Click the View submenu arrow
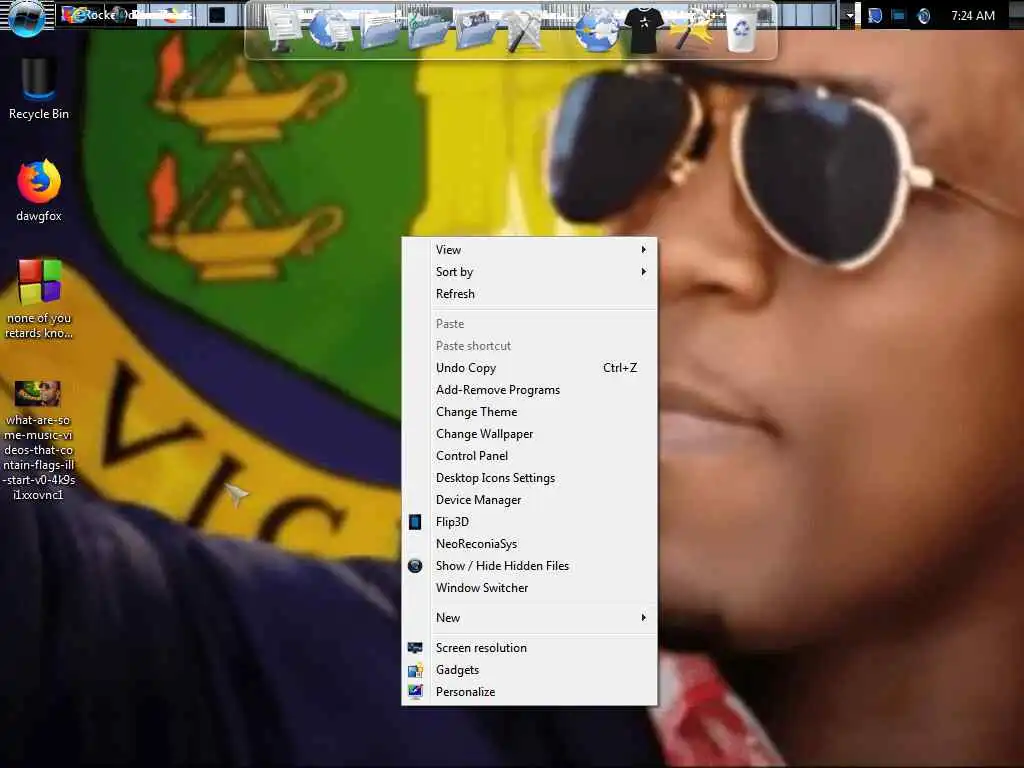This screenshot has width=1024, height=768. click(x=643, y=249)
